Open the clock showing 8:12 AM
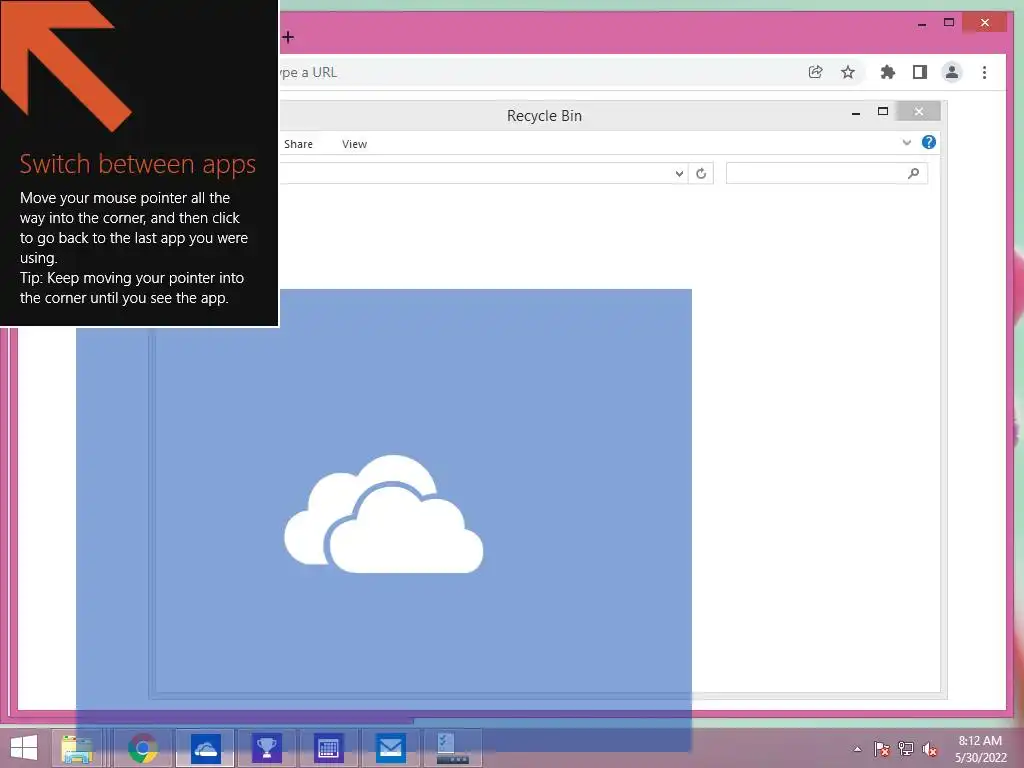This screenshot has height=768, width=1024. tap(980, 749)
